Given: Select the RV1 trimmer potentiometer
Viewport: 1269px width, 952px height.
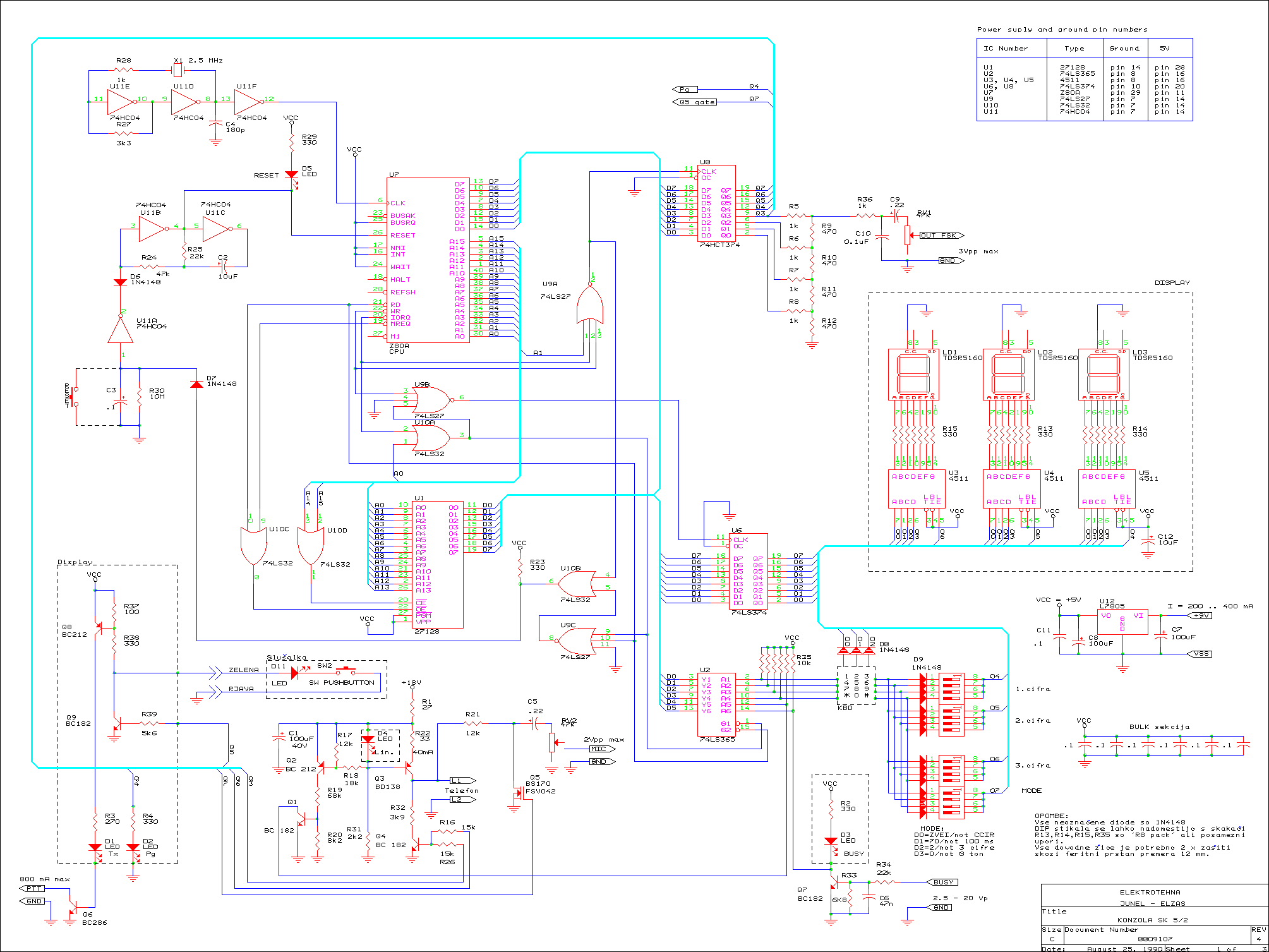Looking at the screenshot, I should pos(908,235).
